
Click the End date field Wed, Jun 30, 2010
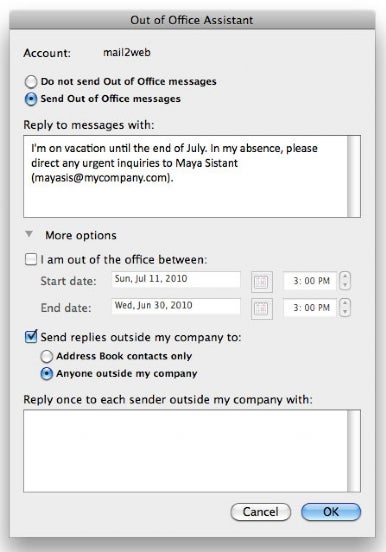(x=176, y=306)
